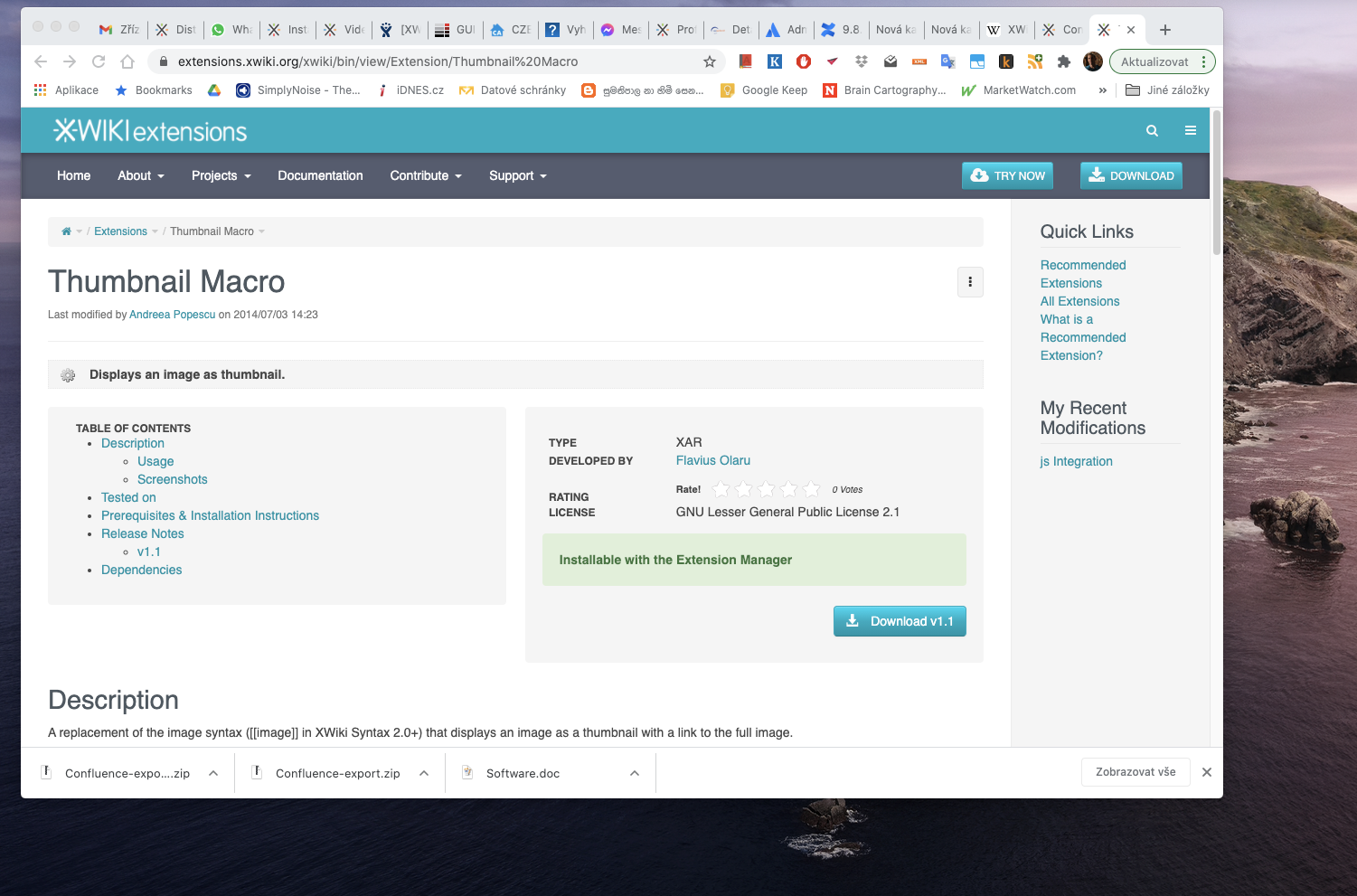The height and width of the screenshot is (896, 1357).
Task: Open the Google Keep bookmark
Action: [x=764, y=90]
